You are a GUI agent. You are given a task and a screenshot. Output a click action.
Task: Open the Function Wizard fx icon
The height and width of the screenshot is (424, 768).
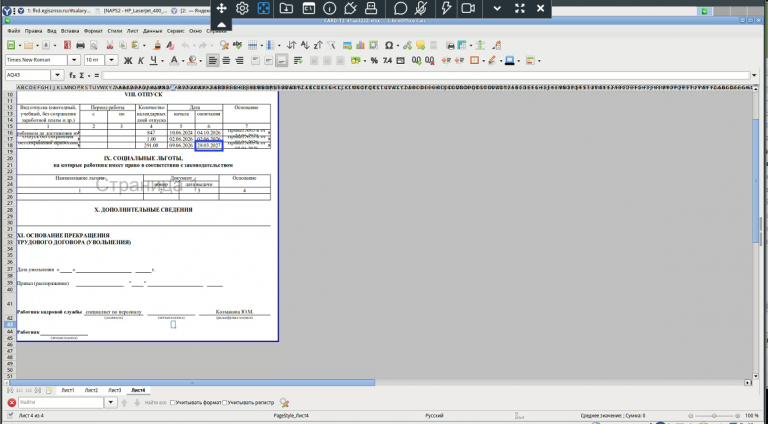72,75
